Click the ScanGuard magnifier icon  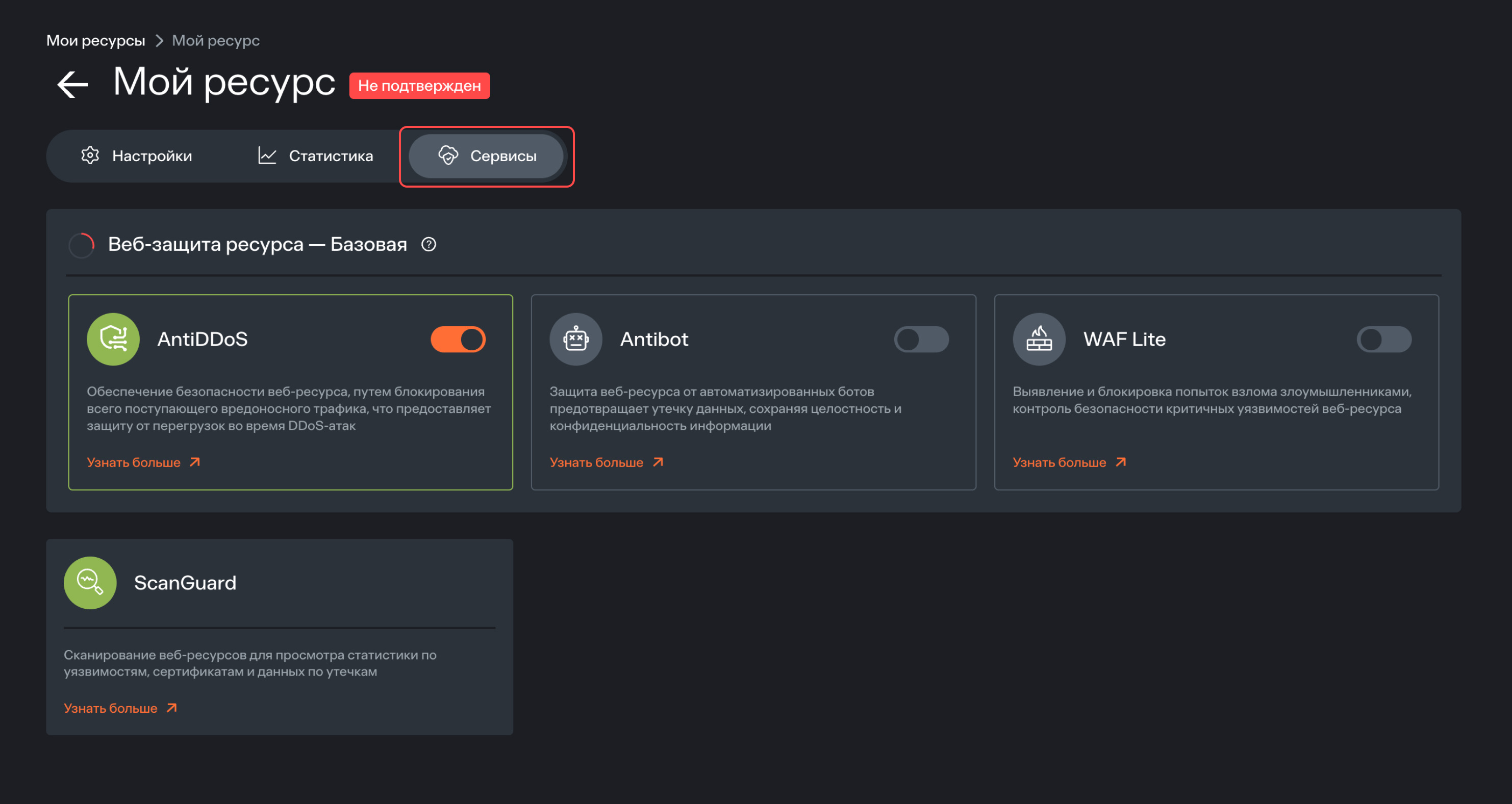coord(90,582)
